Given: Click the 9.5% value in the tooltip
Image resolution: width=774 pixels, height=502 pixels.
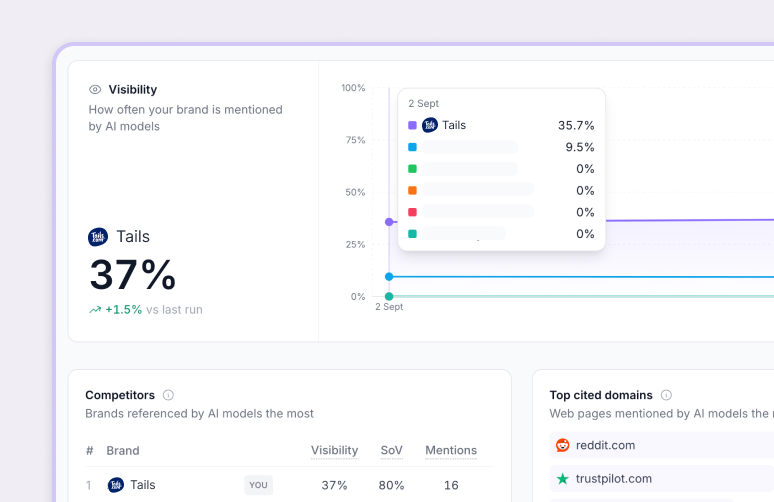Looking at the screenshot, I should coord(580,147).
